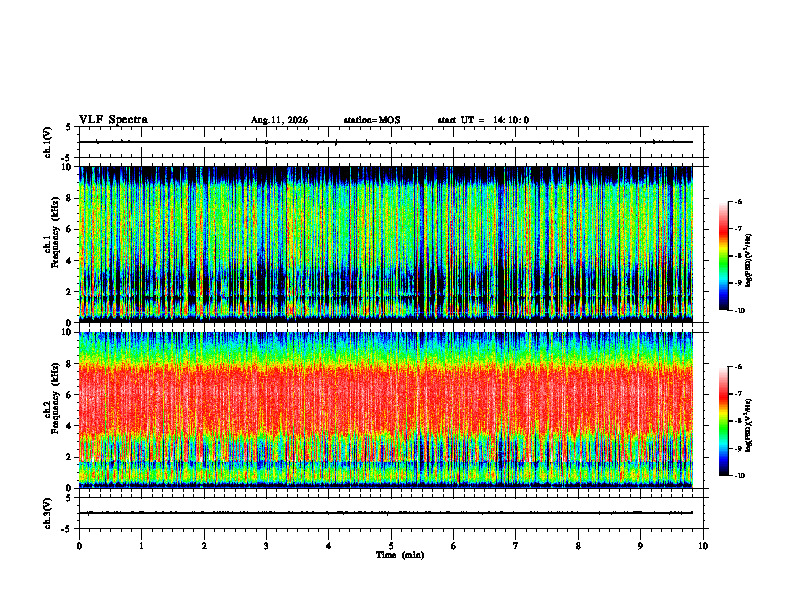Image resolution: width=792 pixels, height=612 pixels.
Task: Click the VLF Spectra title text
Action: click(x=113, y=120)
